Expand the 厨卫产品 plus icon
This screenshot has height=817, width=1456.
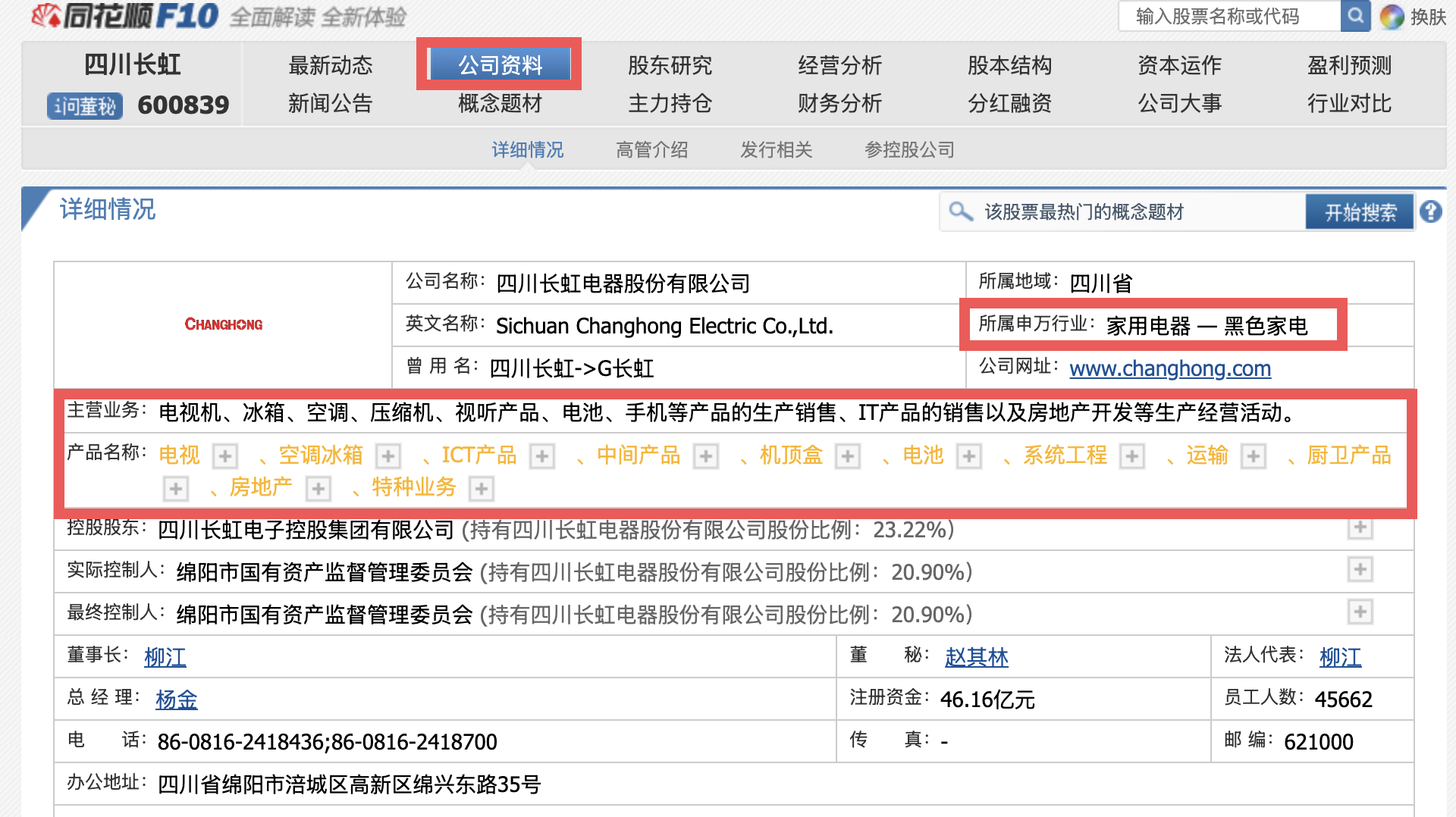coord(176,489)
